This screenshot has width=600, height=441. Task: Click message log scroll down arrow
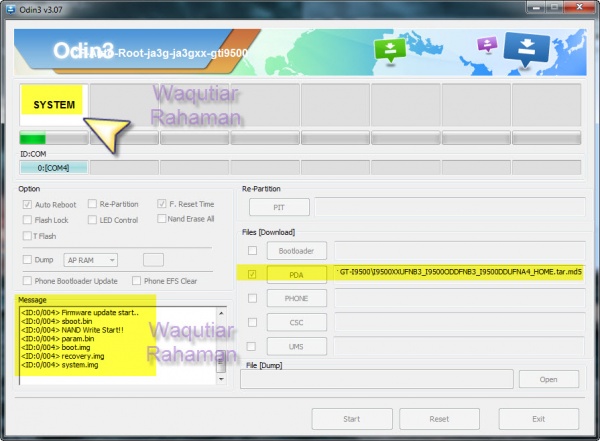pos(221,379)
